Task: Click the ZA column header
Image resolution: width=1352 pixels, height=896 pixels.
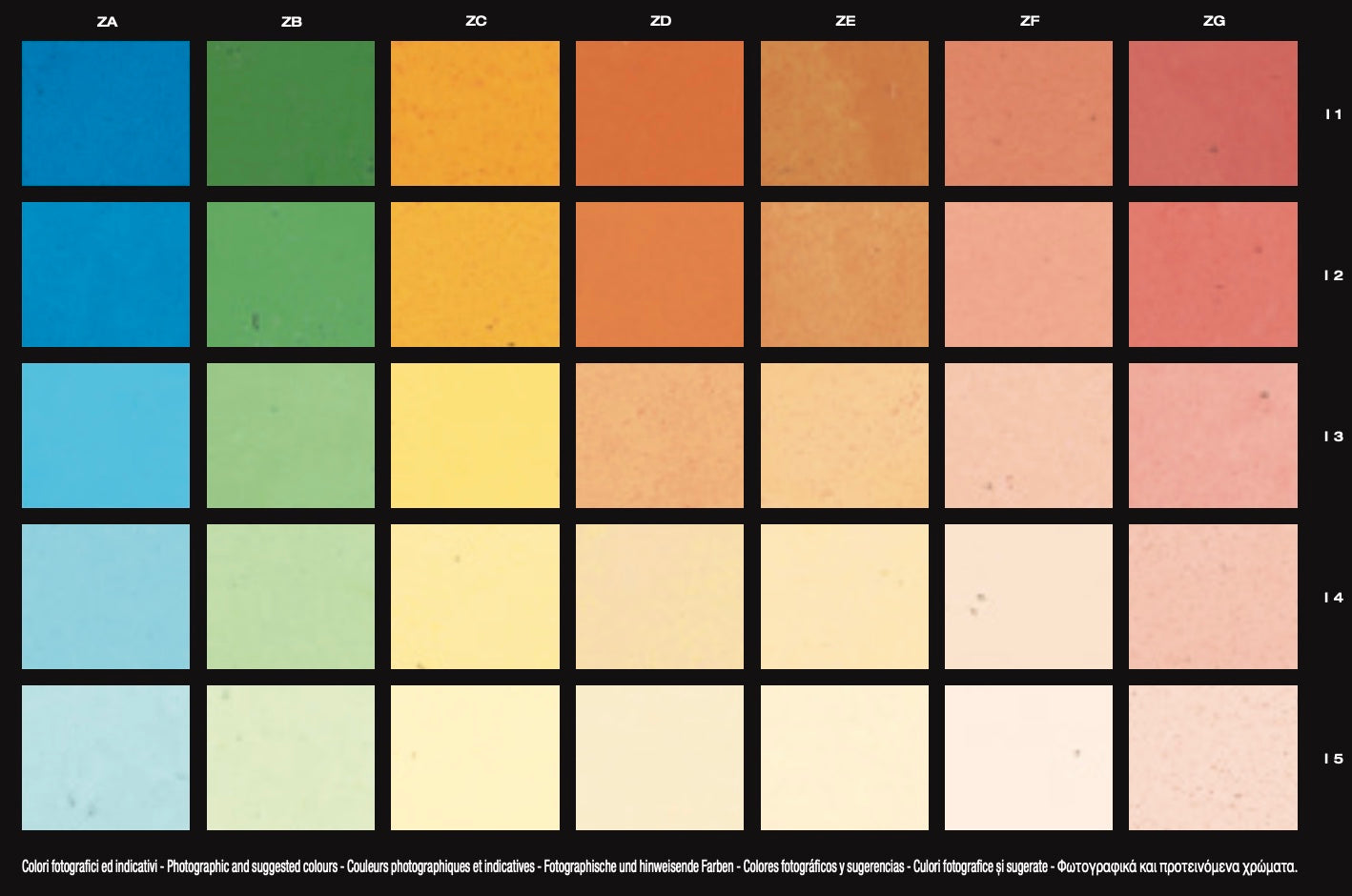Action: pos(107,21)
